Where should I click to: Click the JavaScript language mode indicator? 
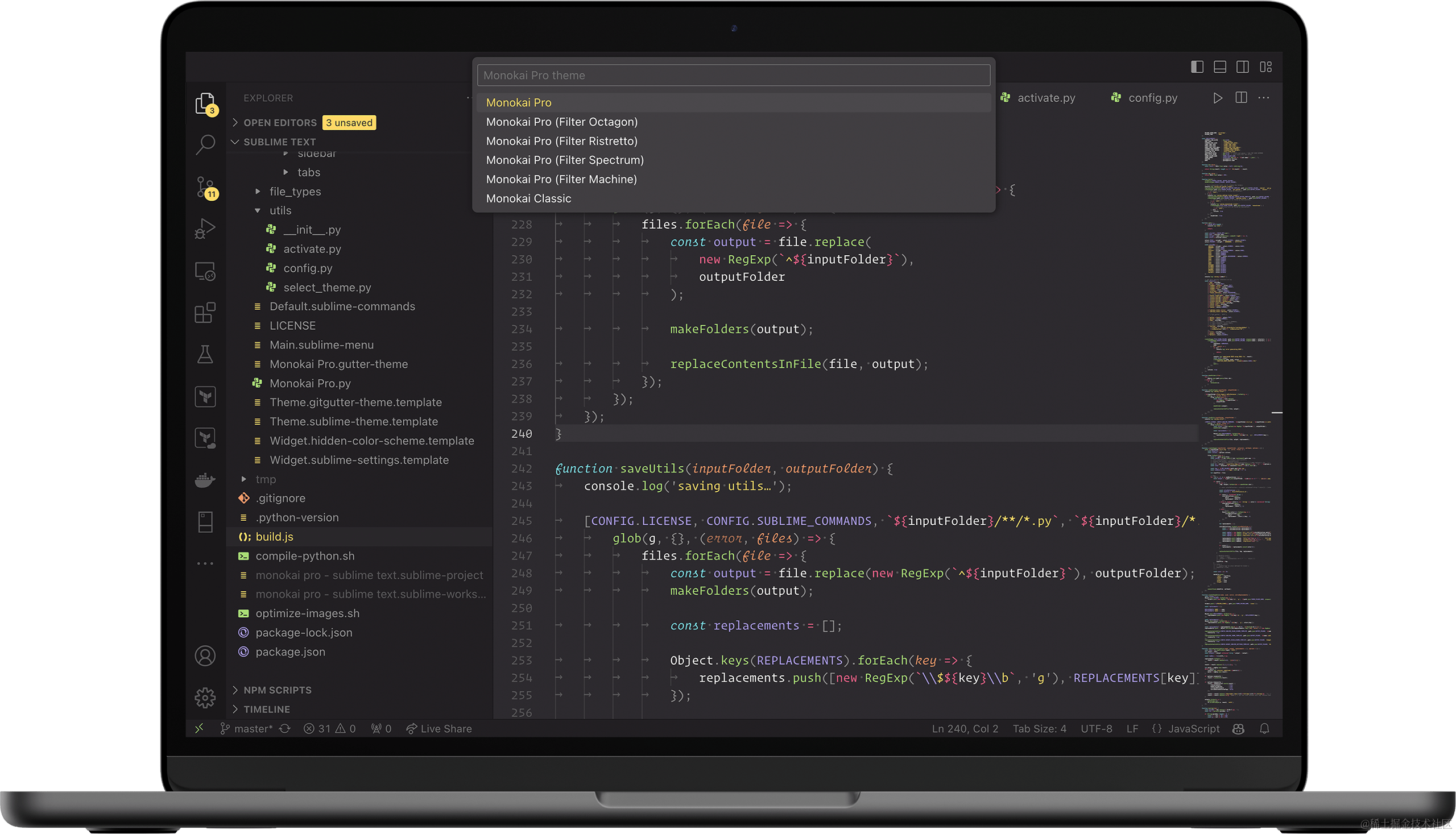1193,729
